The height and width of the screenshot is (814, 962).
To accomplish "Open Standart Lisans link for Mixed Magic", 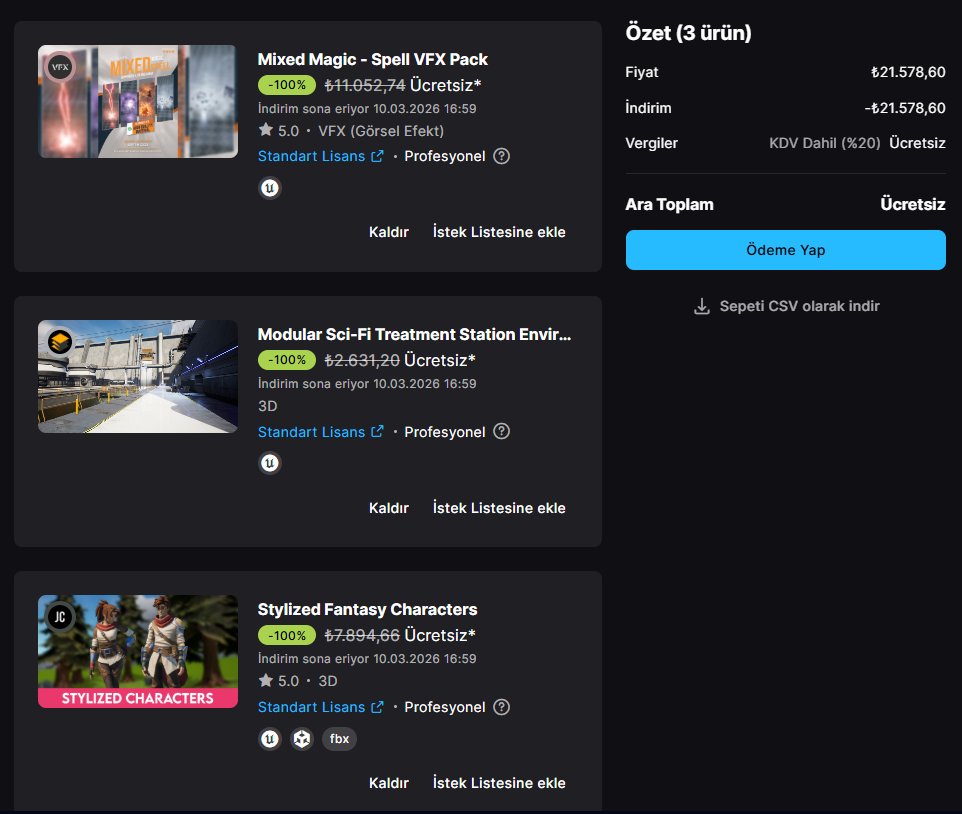I will click(320, 156).
